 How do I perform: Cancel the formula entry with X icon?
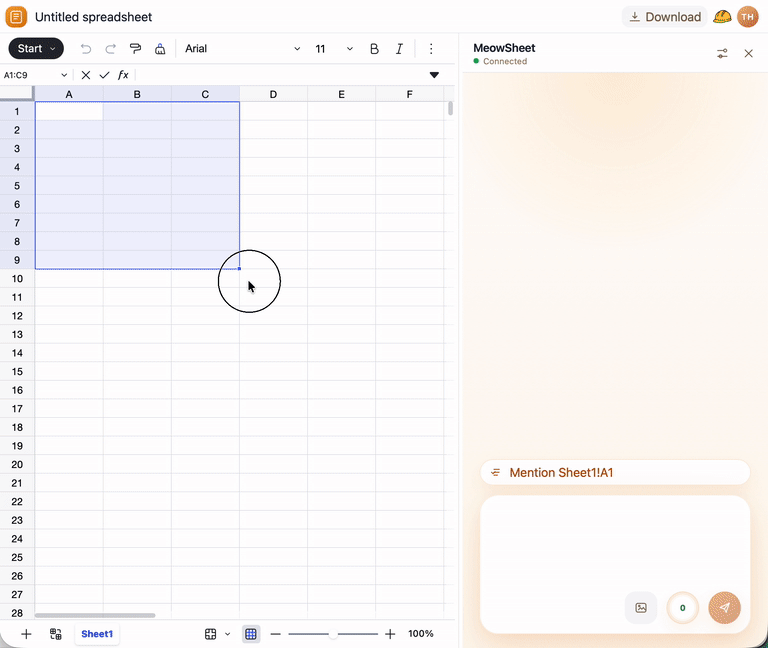(x=86, y=75)
